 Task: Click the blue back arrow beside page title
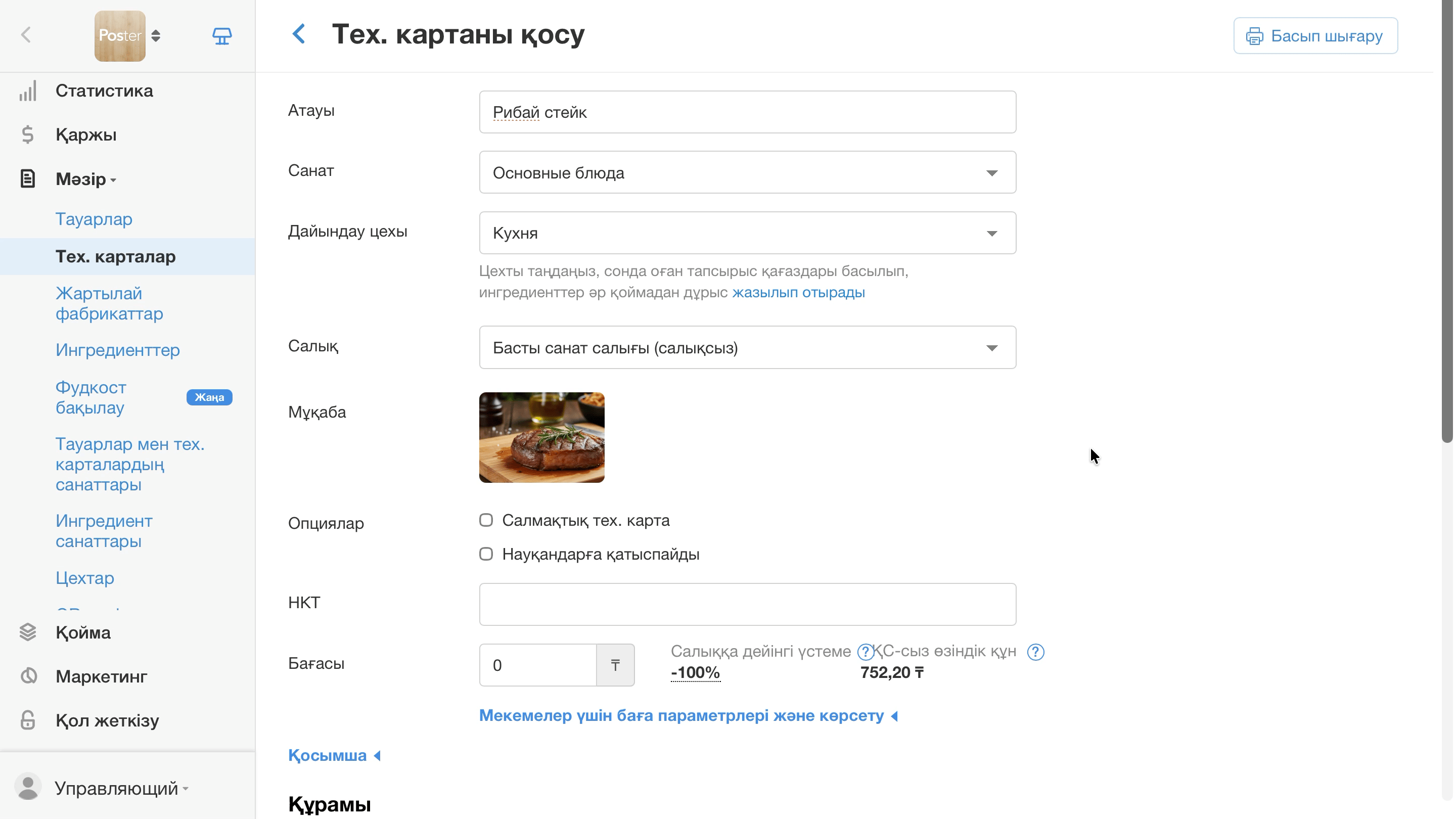tap(299, 34)
